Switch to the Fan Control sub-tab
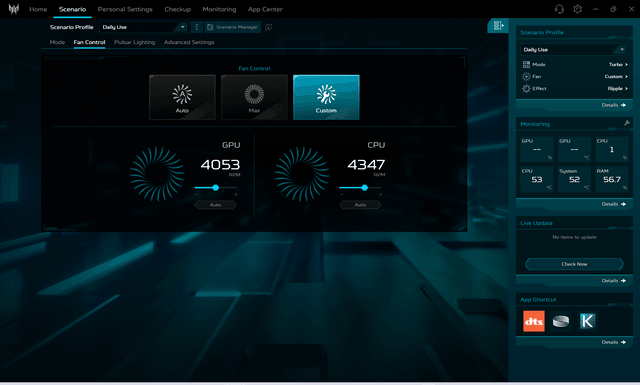640x385 pixels. tap(89, 42)
